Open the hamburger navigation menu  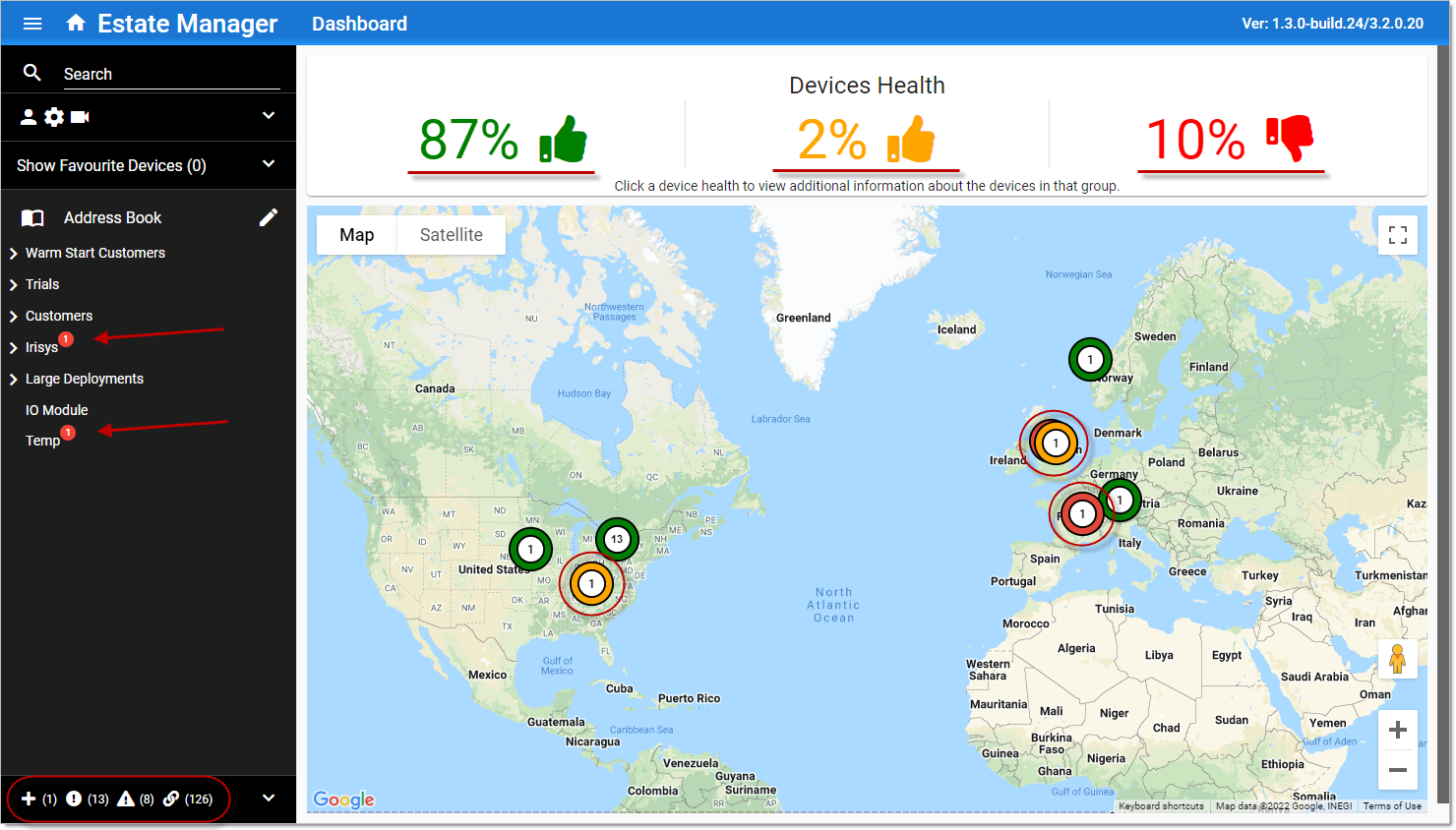32,24
